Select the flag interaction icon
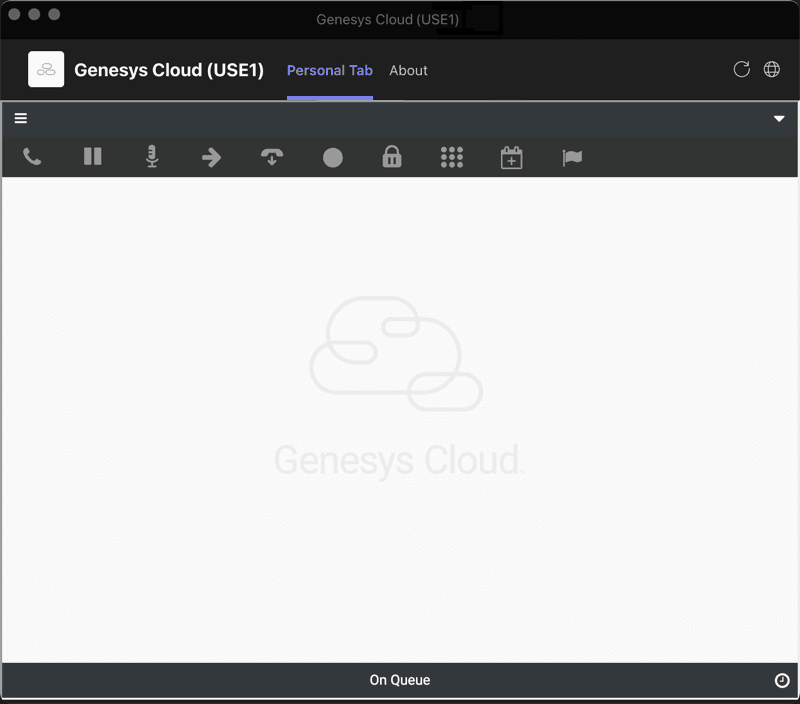Viewport: 800px width, 704px height. click(572, 157)
